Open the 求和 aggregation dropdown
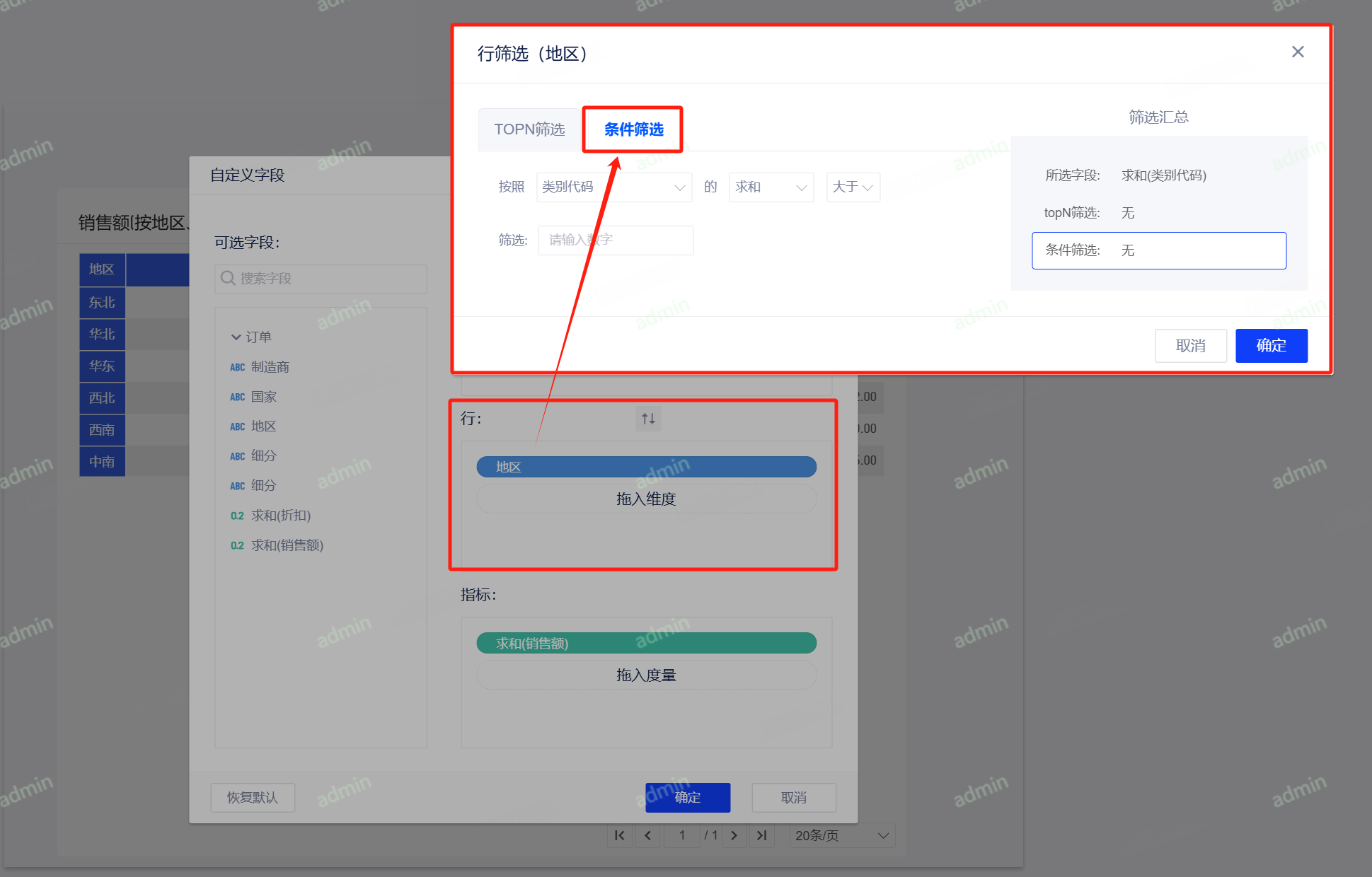The height and width of the screenshot is (877, 1372). click(771, 187)
